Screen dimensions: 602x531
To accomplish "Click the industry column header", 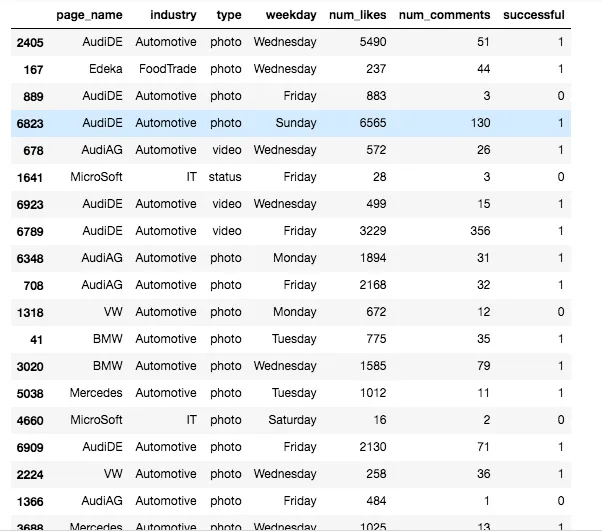I will [173, 15].
